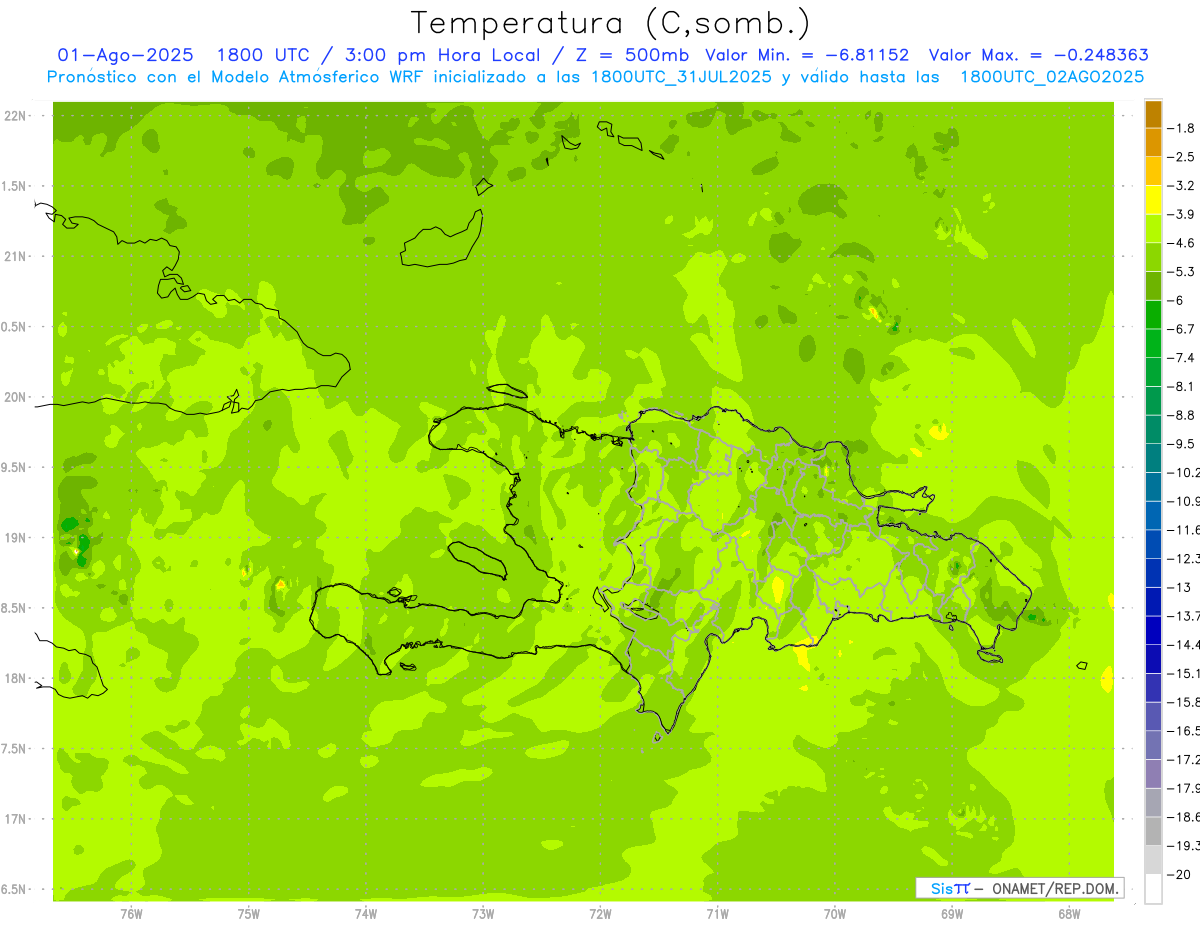Click the 'Valor Max. = -0.248363' text

1039,56
